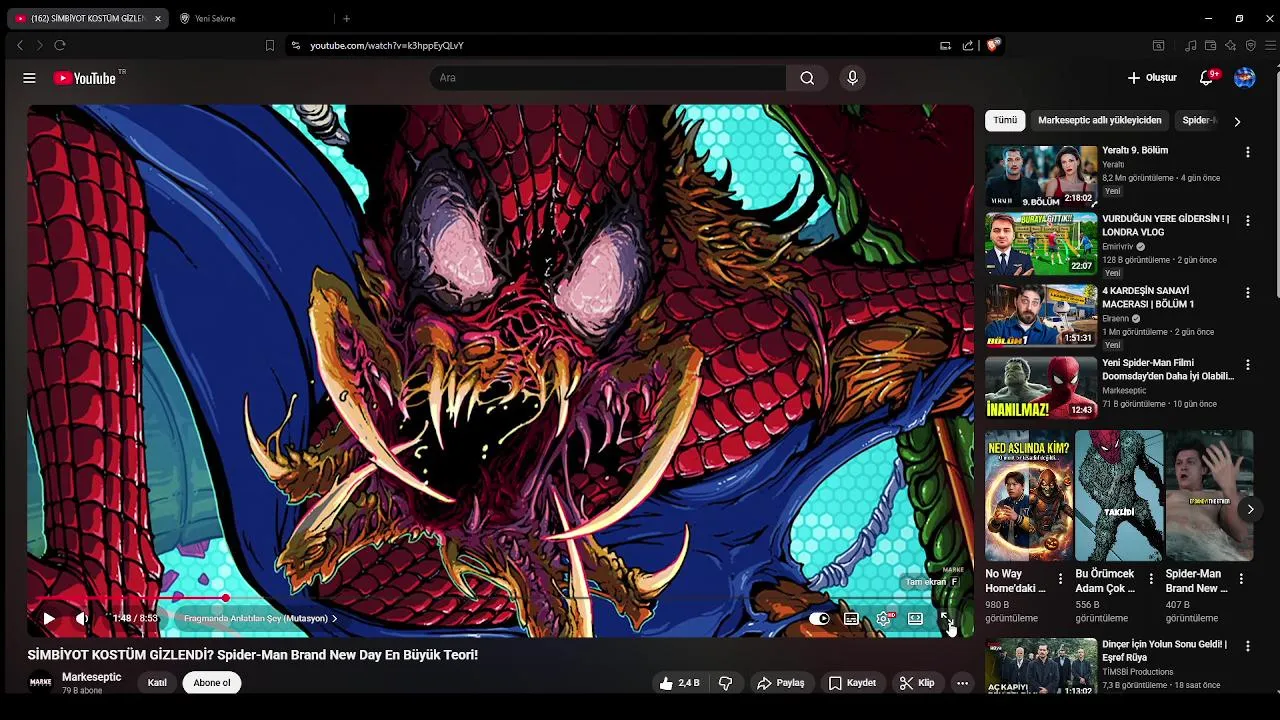Enter full screen mode

point(946,618)
